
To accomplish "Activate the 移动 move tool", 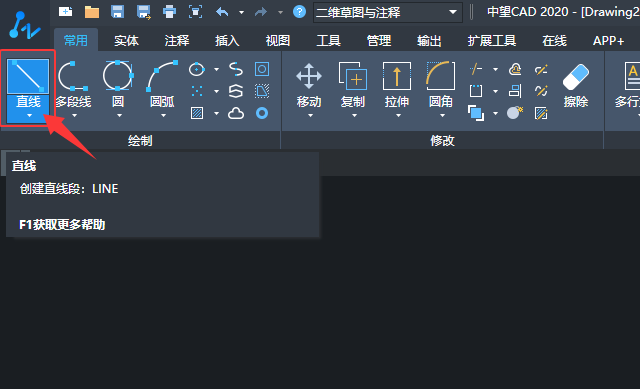I will [309, 84].
